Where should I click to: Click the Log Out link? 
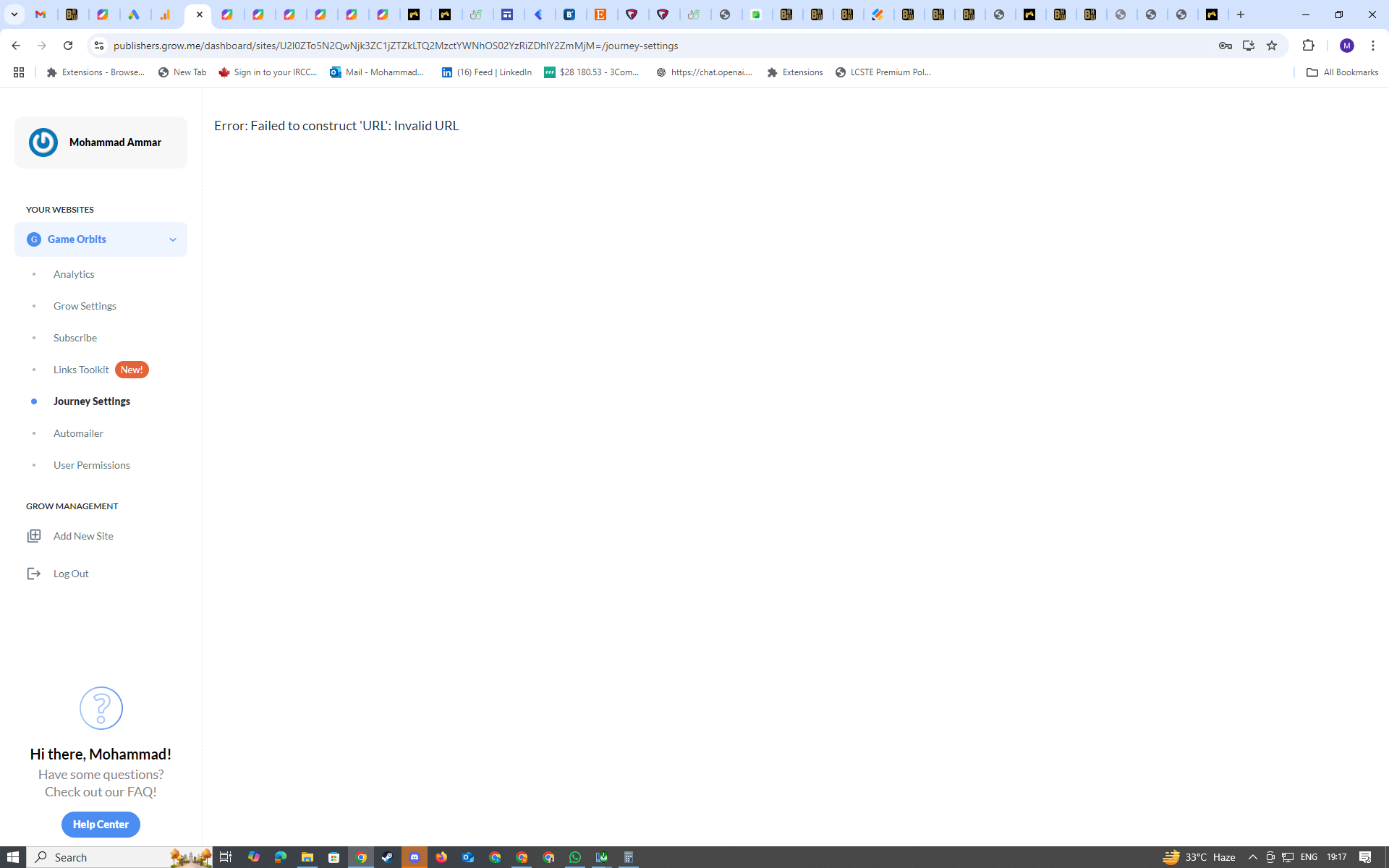(71, 574)
